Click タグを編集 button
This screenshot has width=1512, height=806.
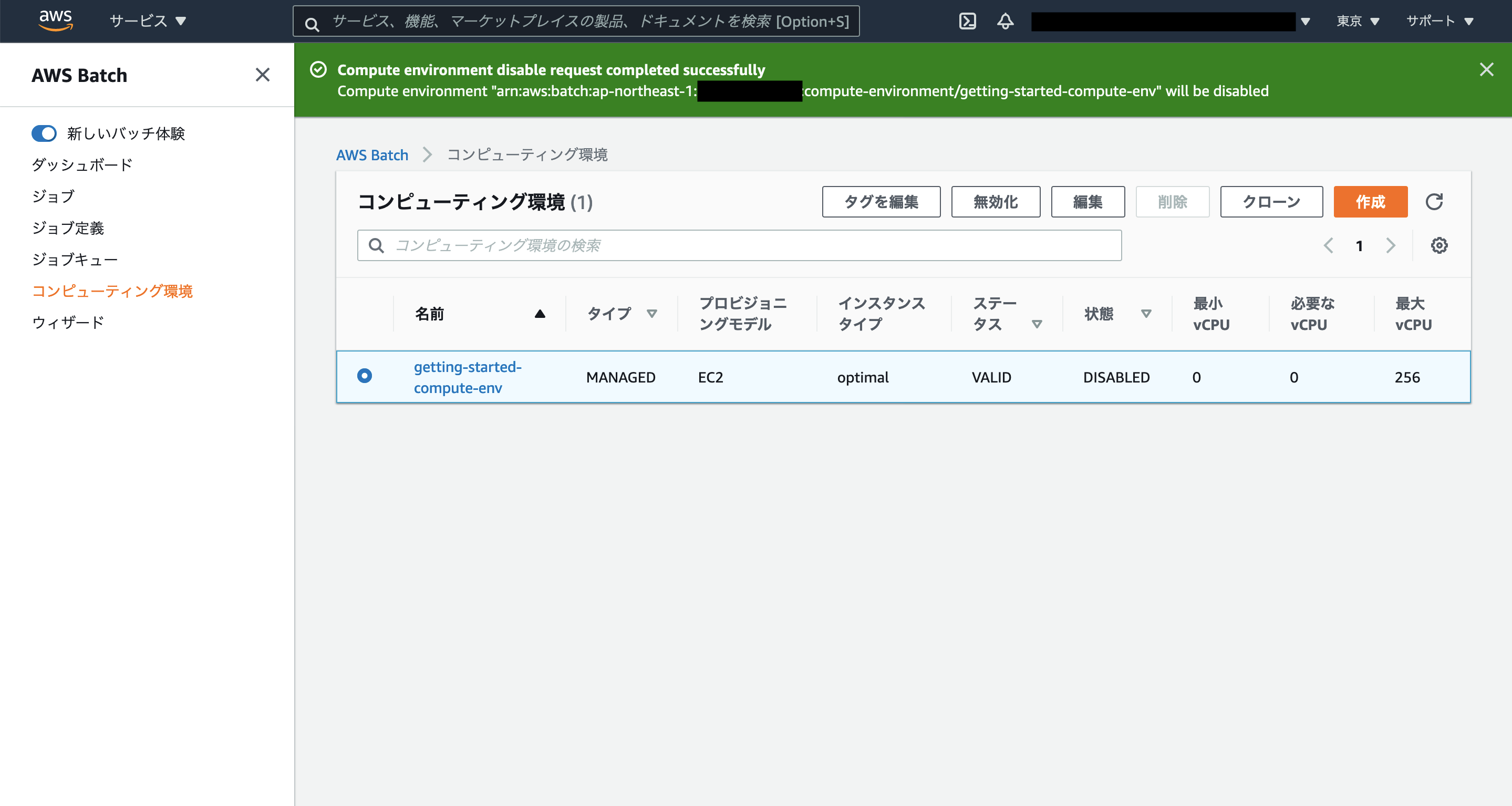click(x=881, y=202)
